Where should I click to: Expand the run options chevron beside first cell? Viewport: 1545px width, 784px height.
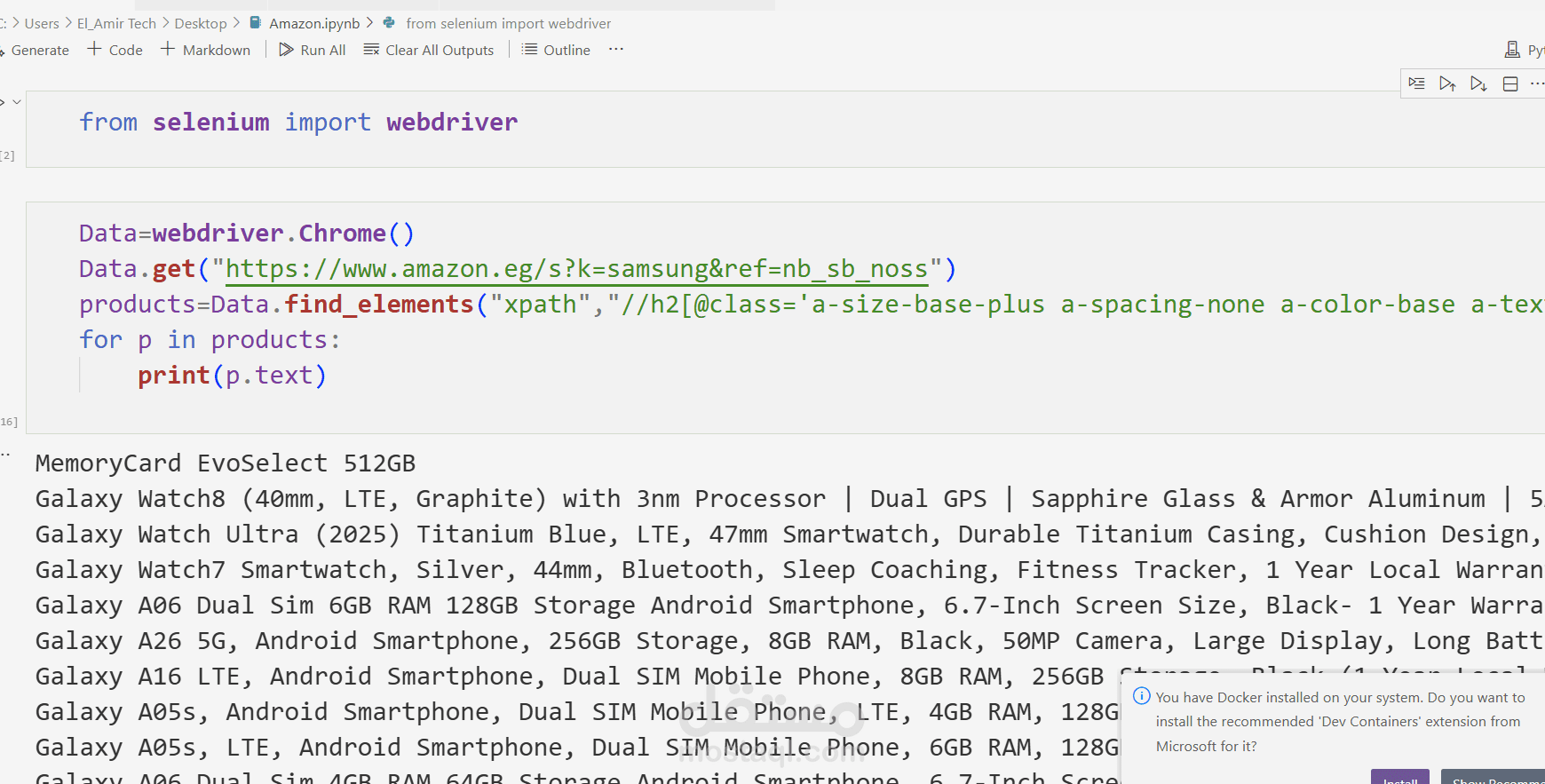(x=16, y=102)
